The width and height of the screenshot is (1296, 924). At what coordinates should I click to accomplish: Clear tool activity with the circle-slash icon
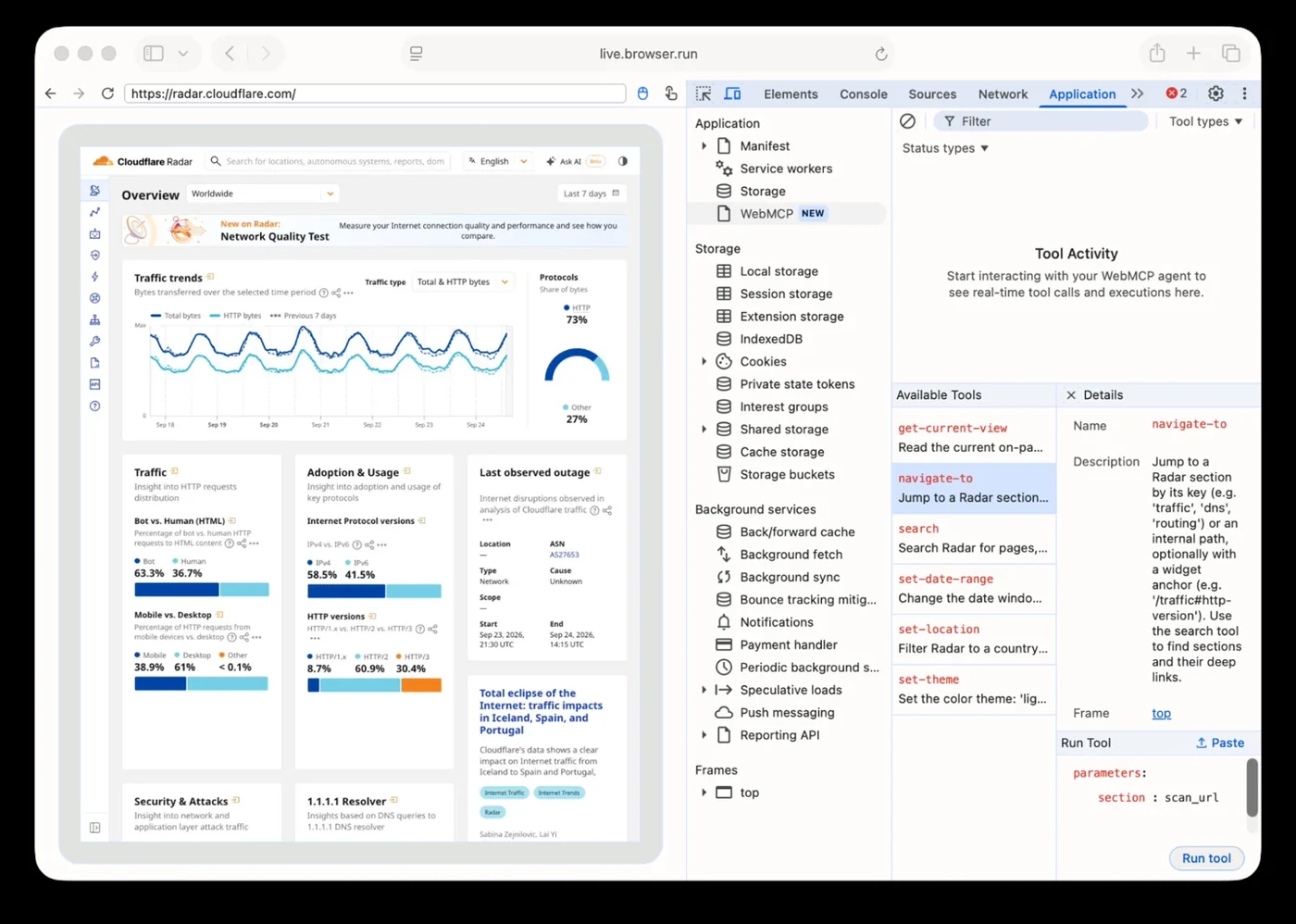point(908,121)
